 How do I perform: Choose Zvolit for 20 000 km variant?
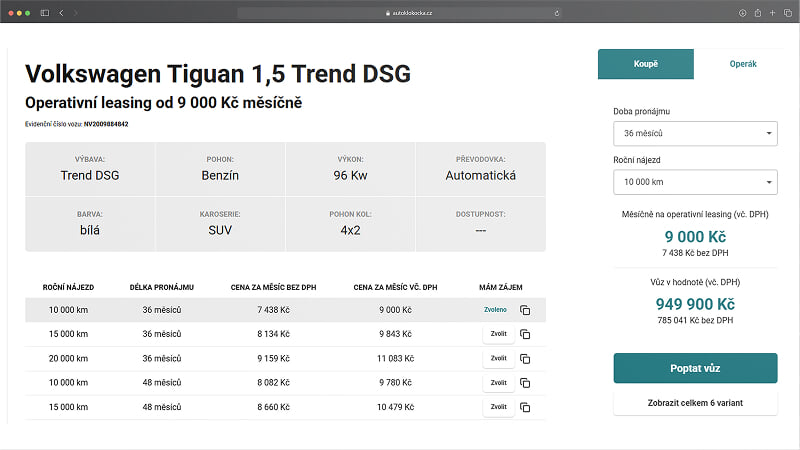click(498, 359)
